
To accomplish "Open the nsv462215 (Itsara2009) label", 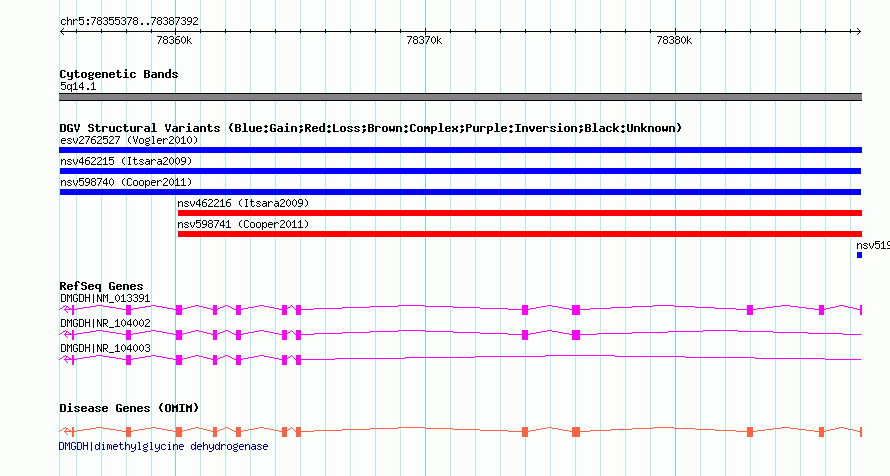I will (126, 161).
